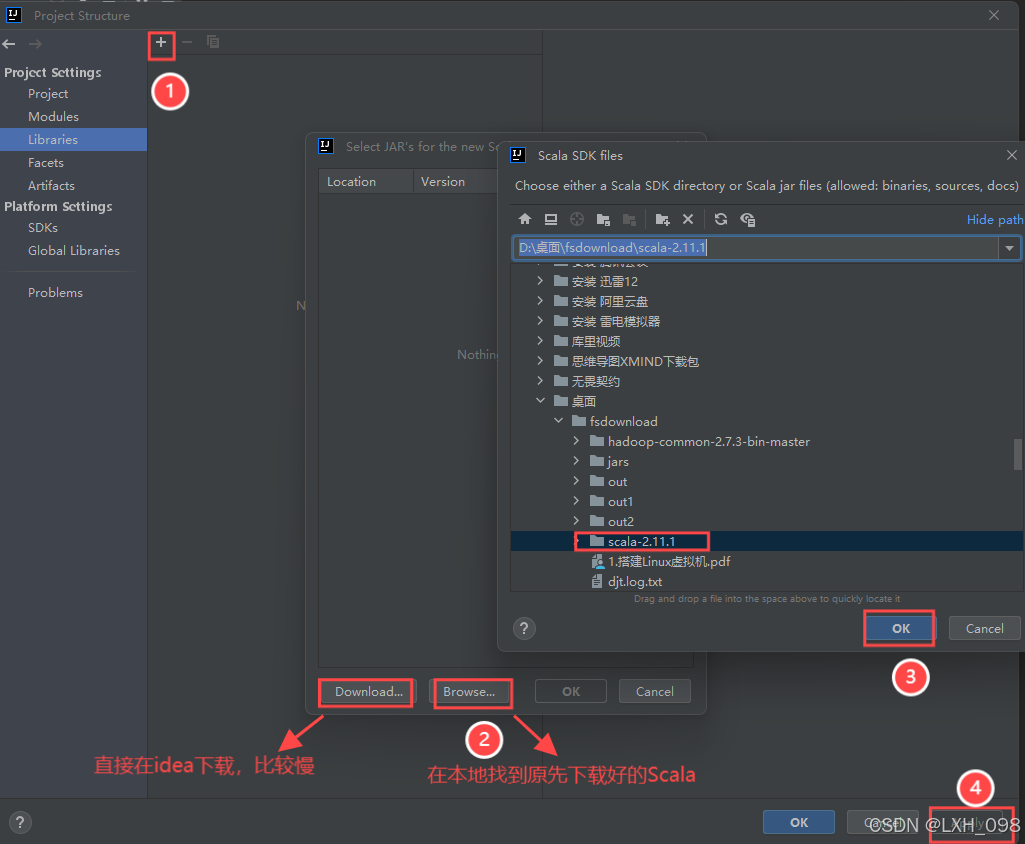Open Project settings section
1025x844 pixels.
tap(48, 93)
